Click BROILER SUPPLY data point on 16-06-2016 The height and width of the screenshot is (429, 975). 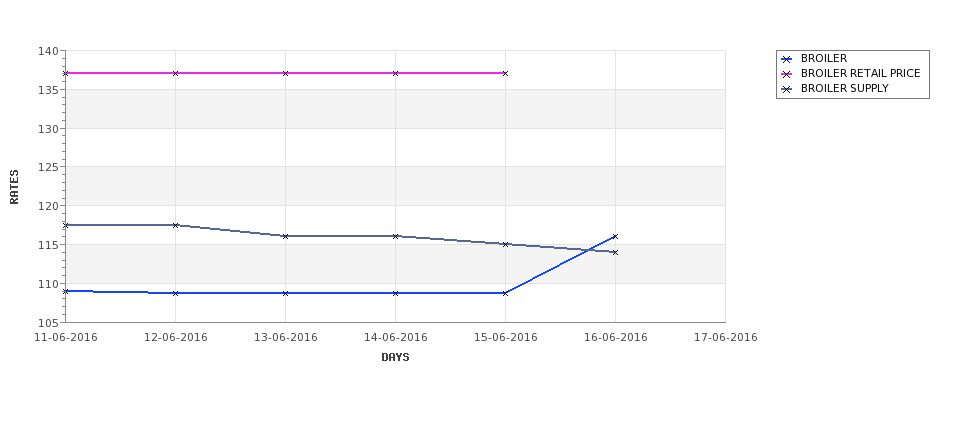(x=615, y=252)
